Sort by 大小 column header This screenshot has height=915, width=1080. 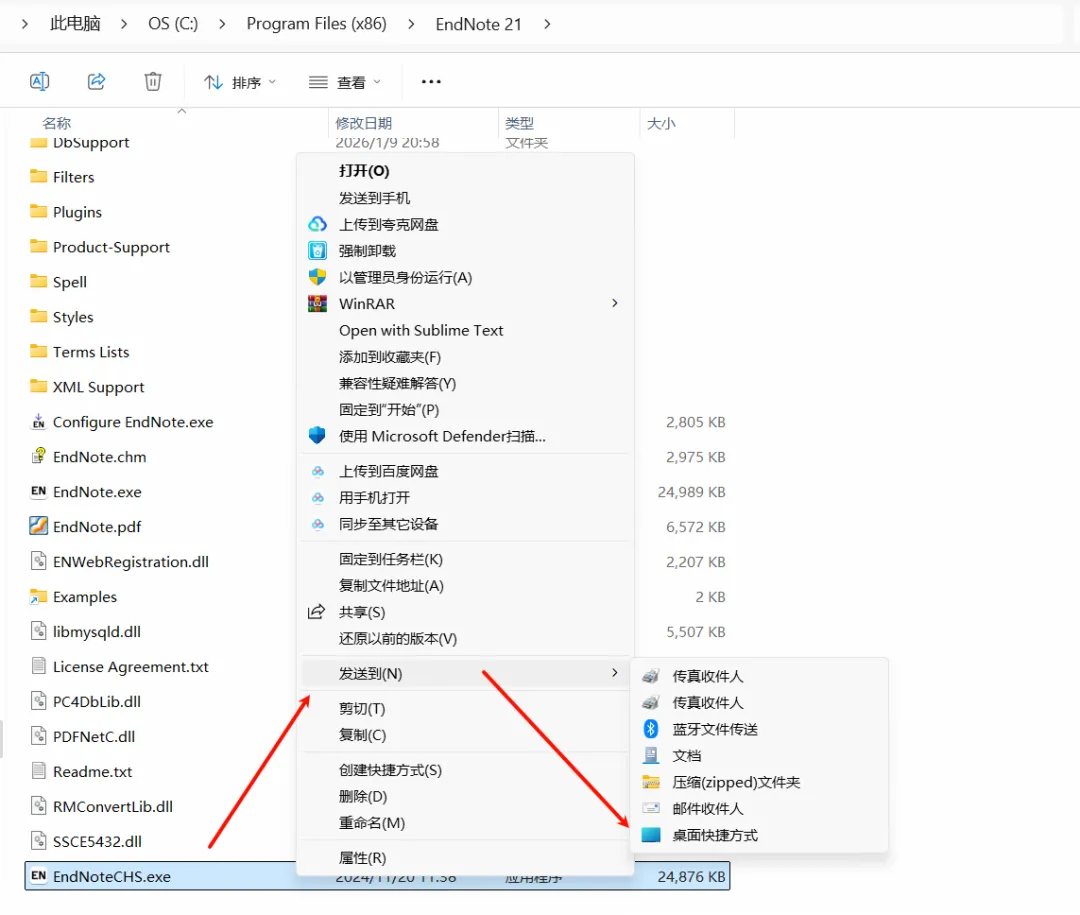pos(661,123)
